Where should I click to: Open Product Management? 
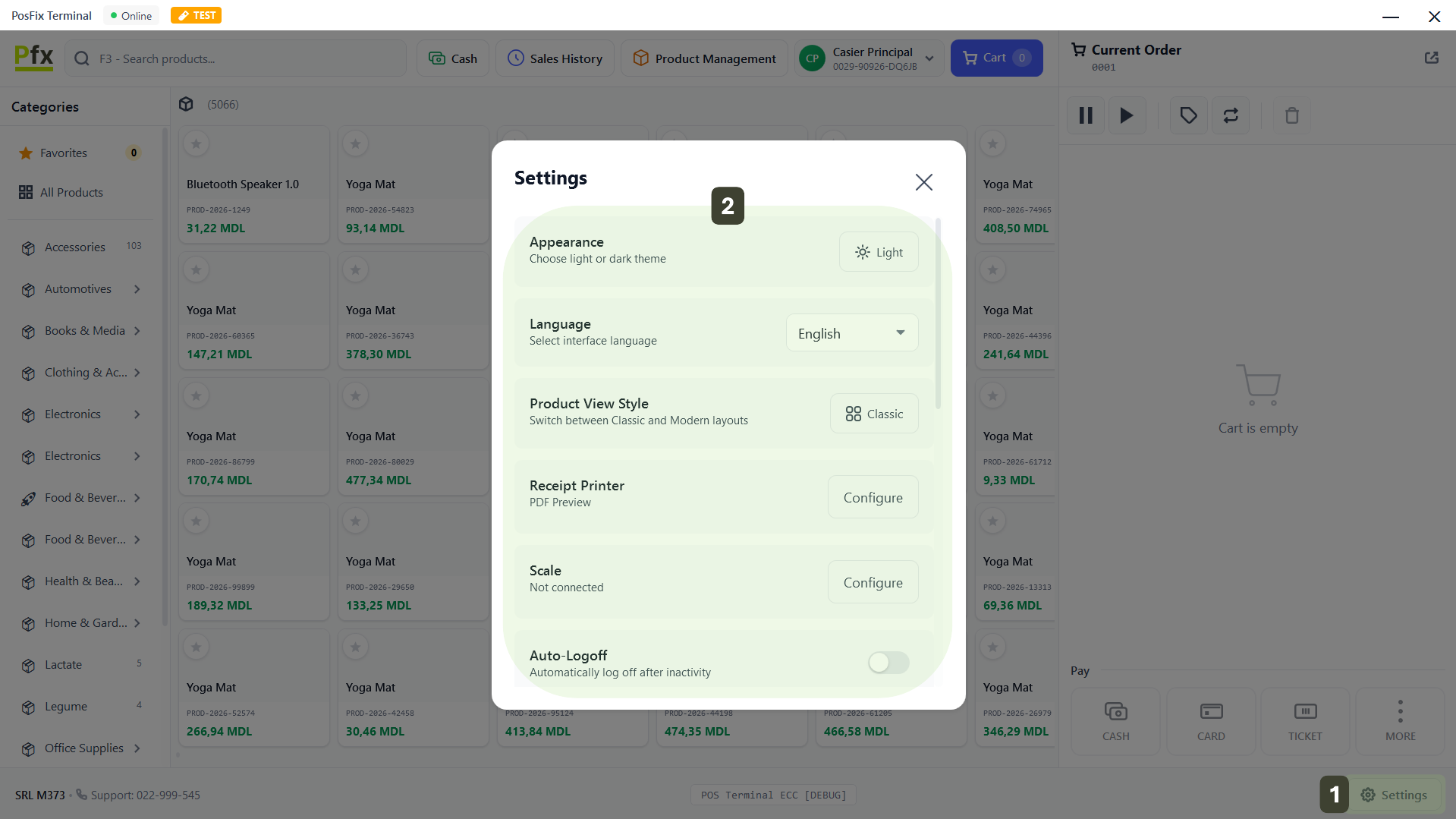click(x=704, y=58)
